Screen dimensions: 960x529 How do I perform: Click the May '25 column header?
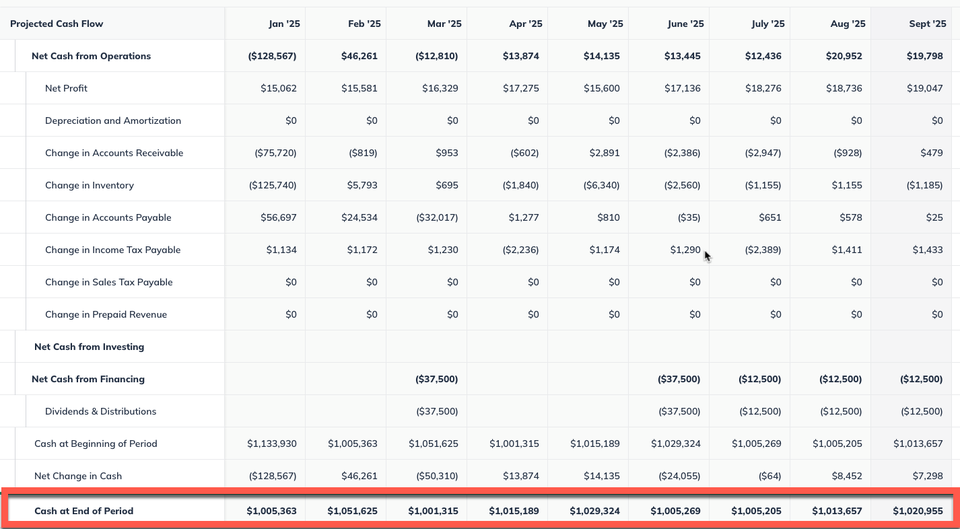tap(605, 24)
